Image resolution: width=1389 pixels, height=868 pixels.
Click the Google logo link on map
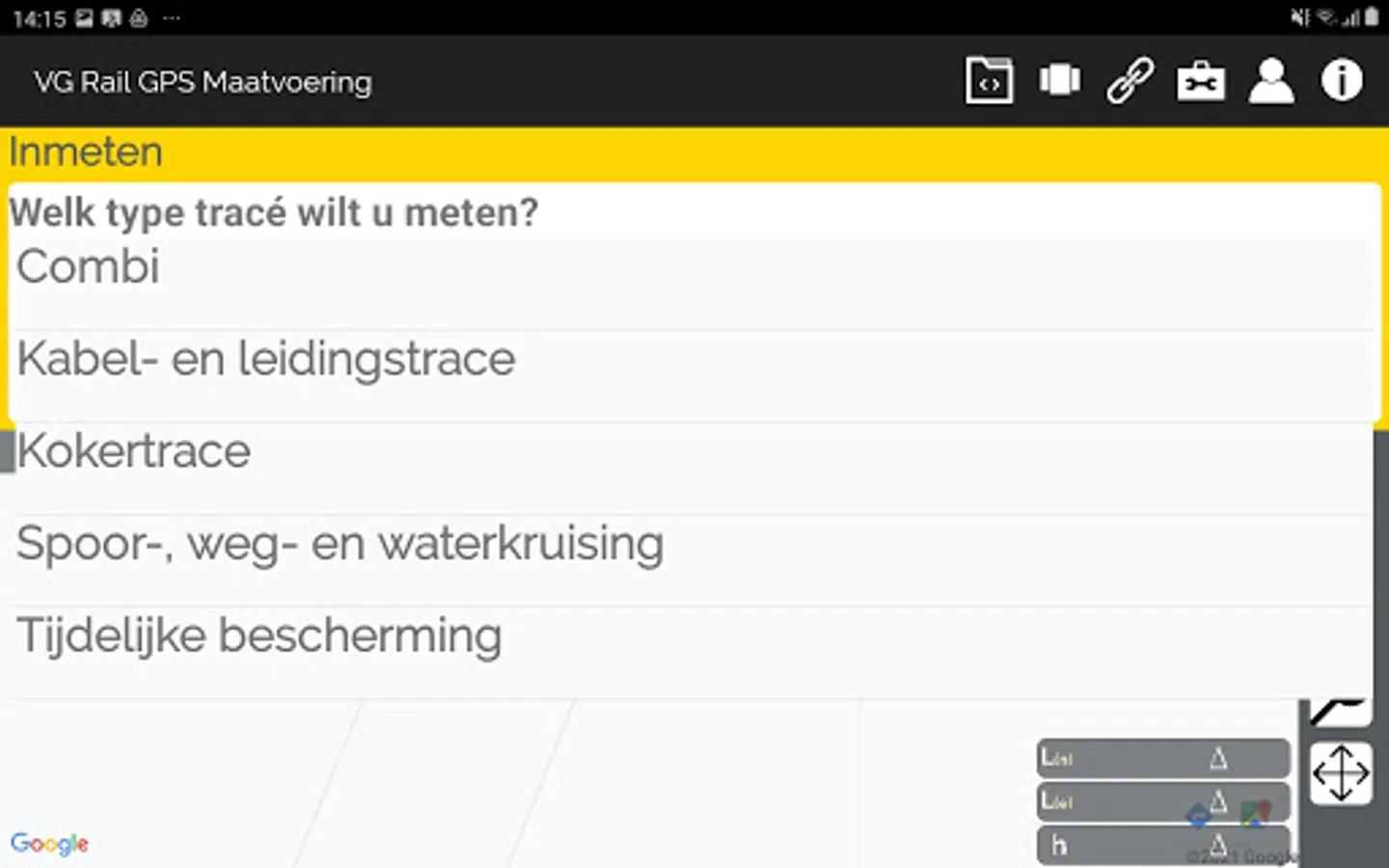[49, 844]
